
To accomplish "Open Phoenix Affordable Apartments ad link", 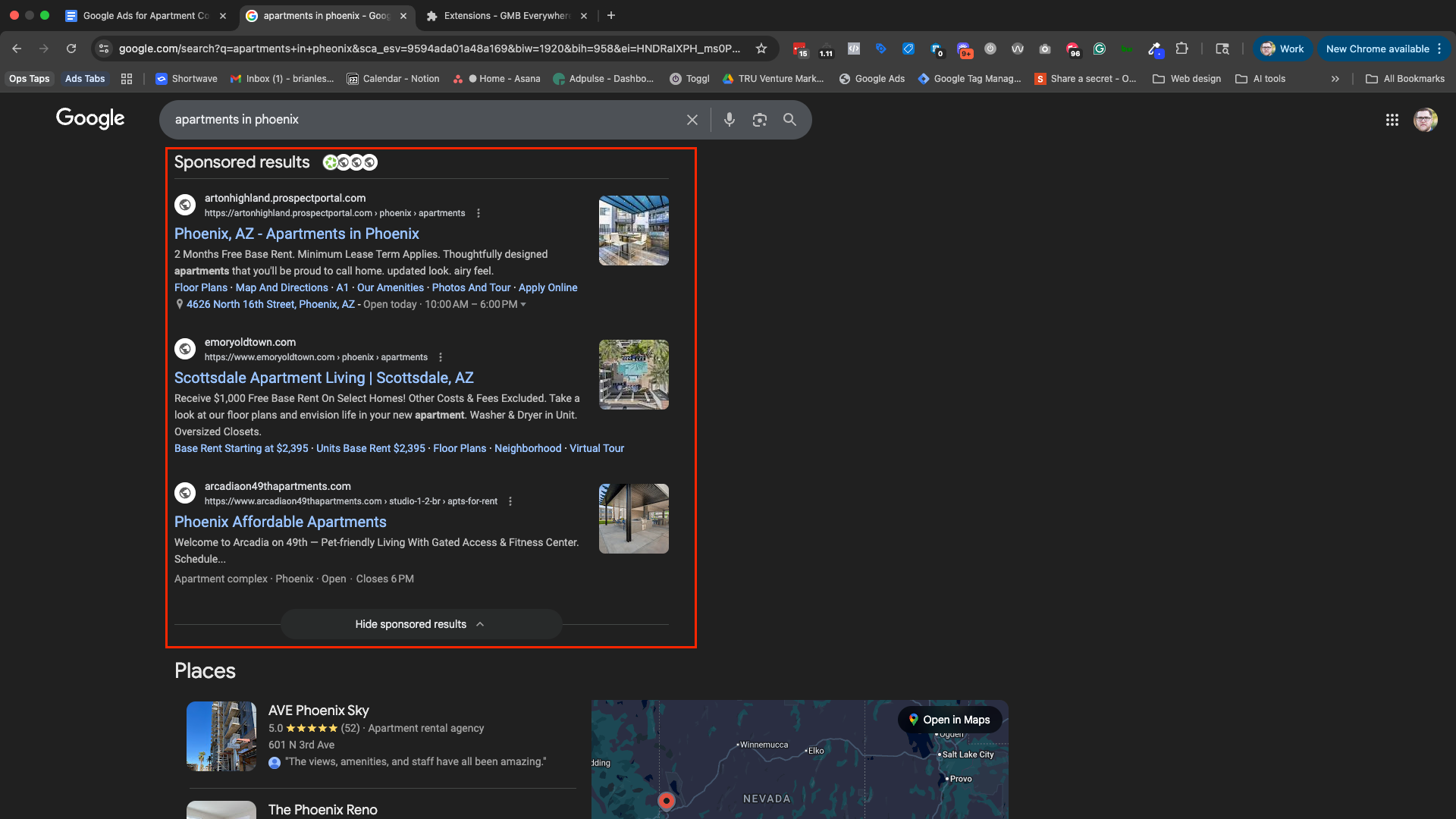I will [281, 522].
